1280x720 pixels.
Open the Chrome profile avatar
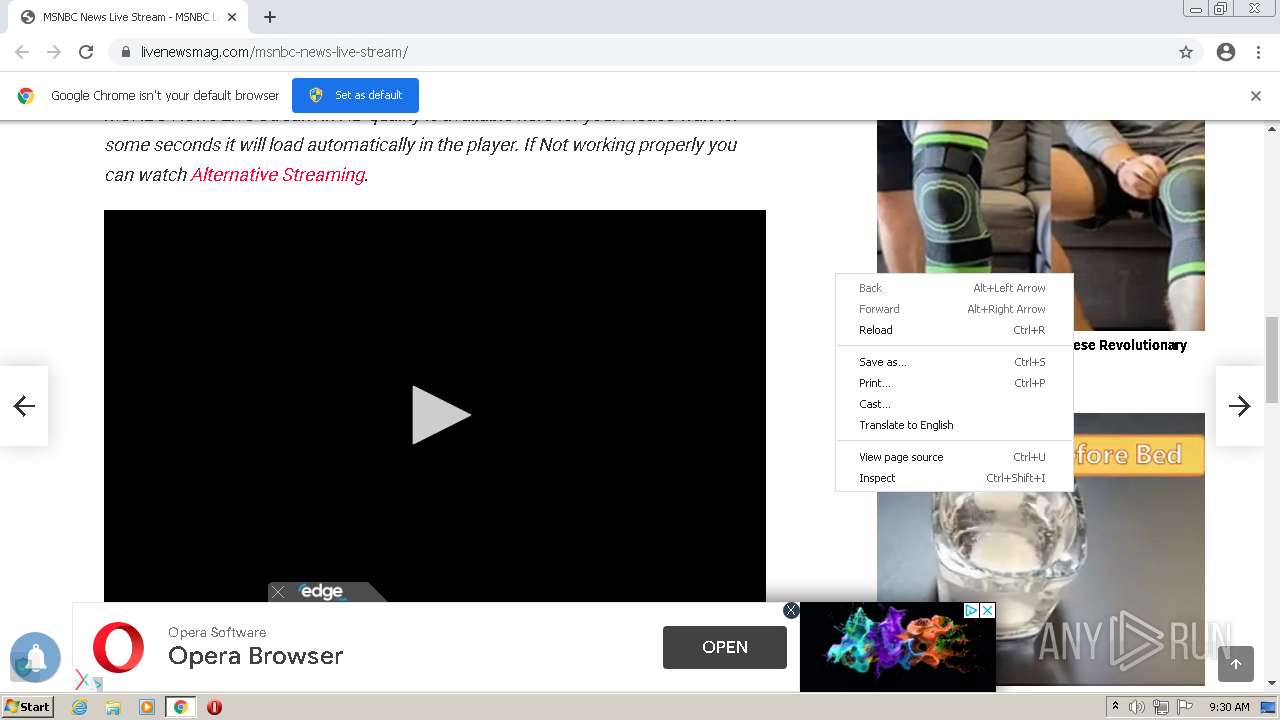click(1226, 52)
